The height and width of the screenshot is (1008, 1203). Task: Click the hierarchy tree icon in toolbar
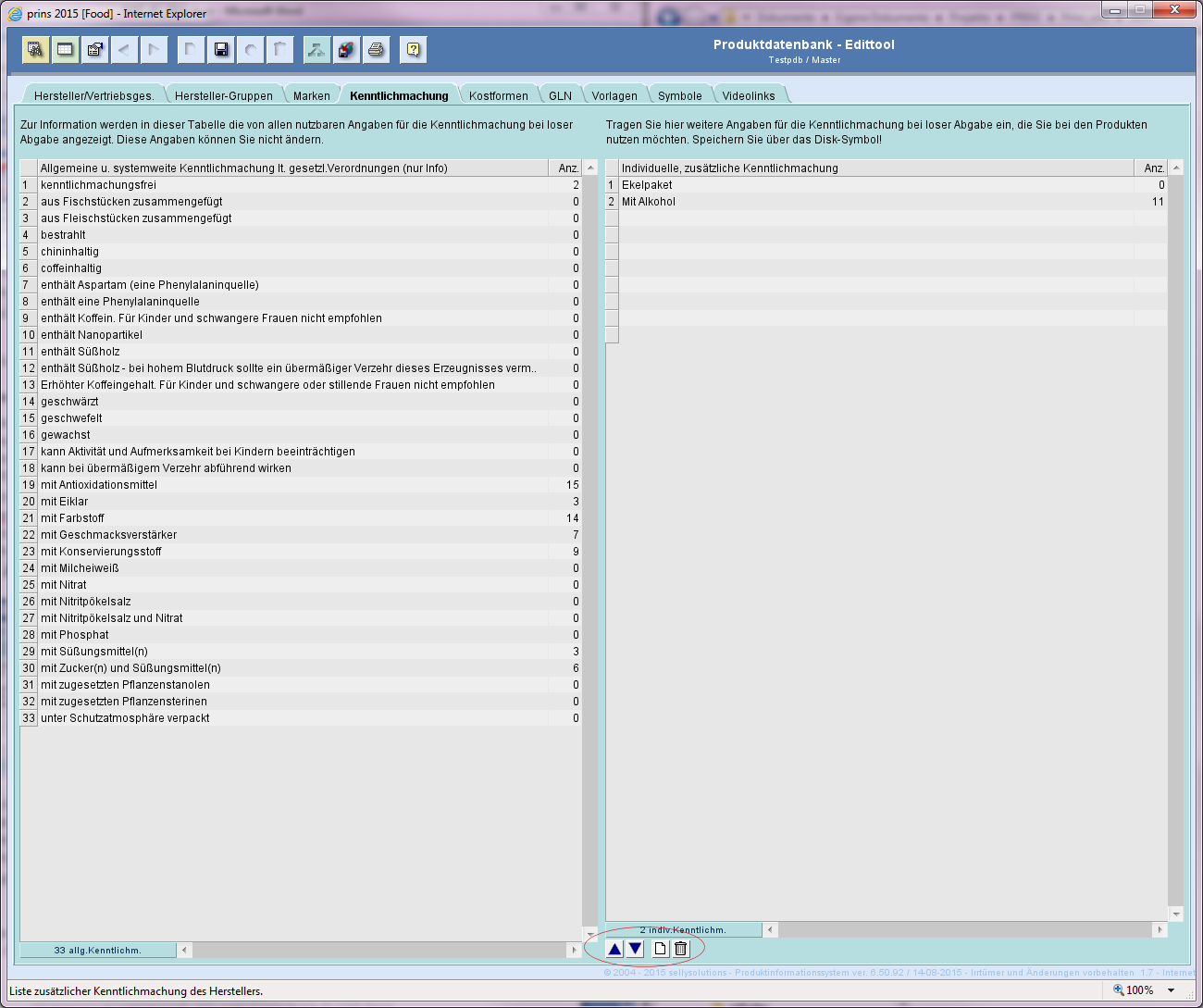coord(316,50)
